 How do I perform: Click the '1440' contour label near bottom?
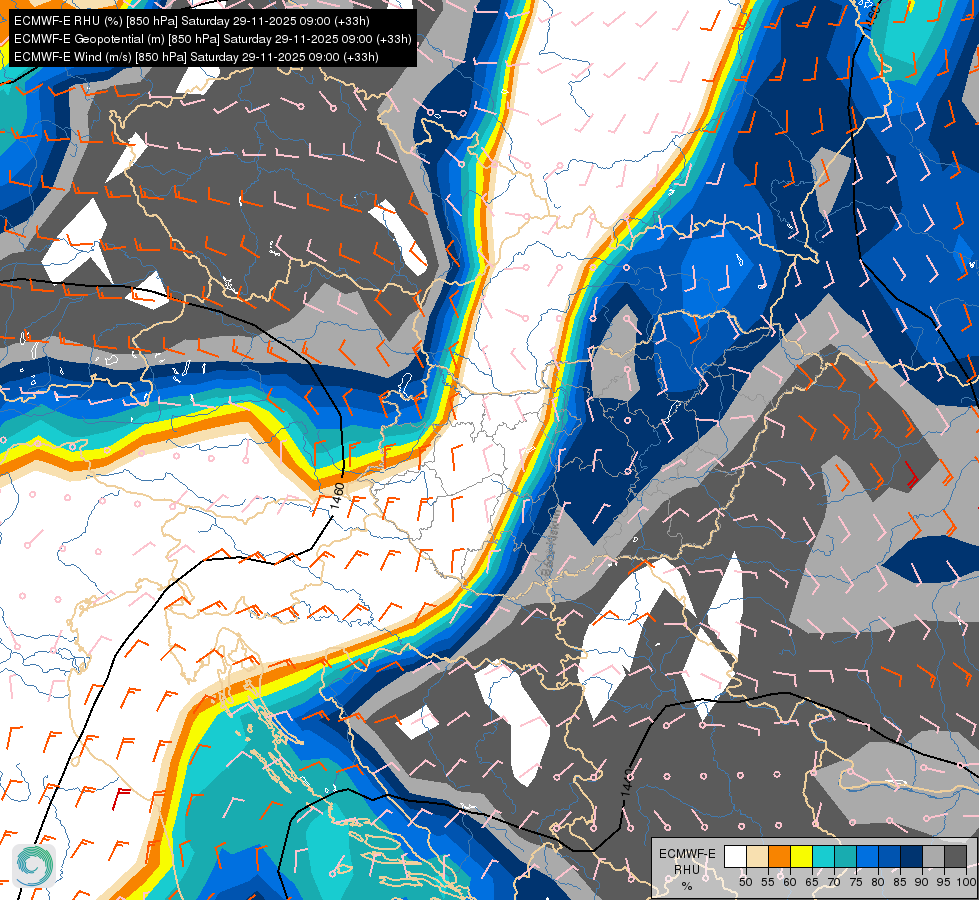point(627,783)
